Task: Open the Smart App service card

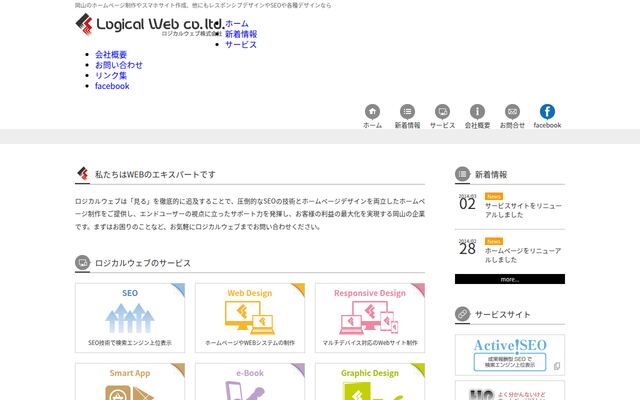Action: click(x=130, y=382)
